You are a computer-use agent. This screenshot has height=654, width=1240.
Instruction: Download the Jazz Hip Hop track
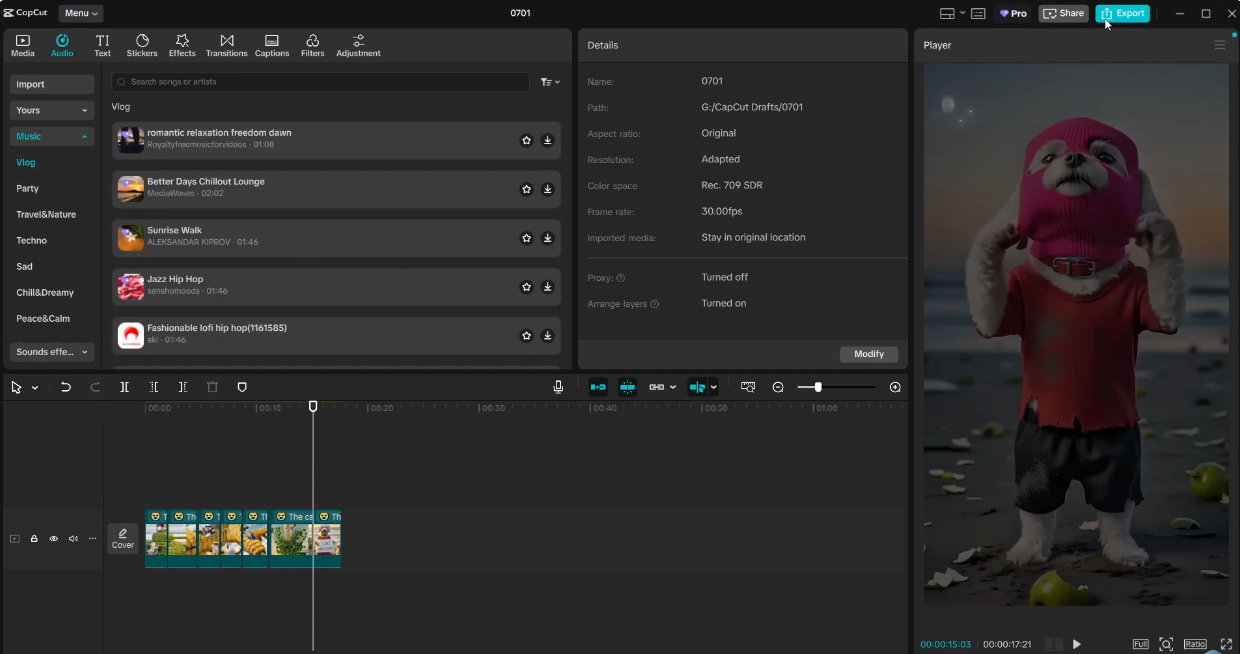547,287
